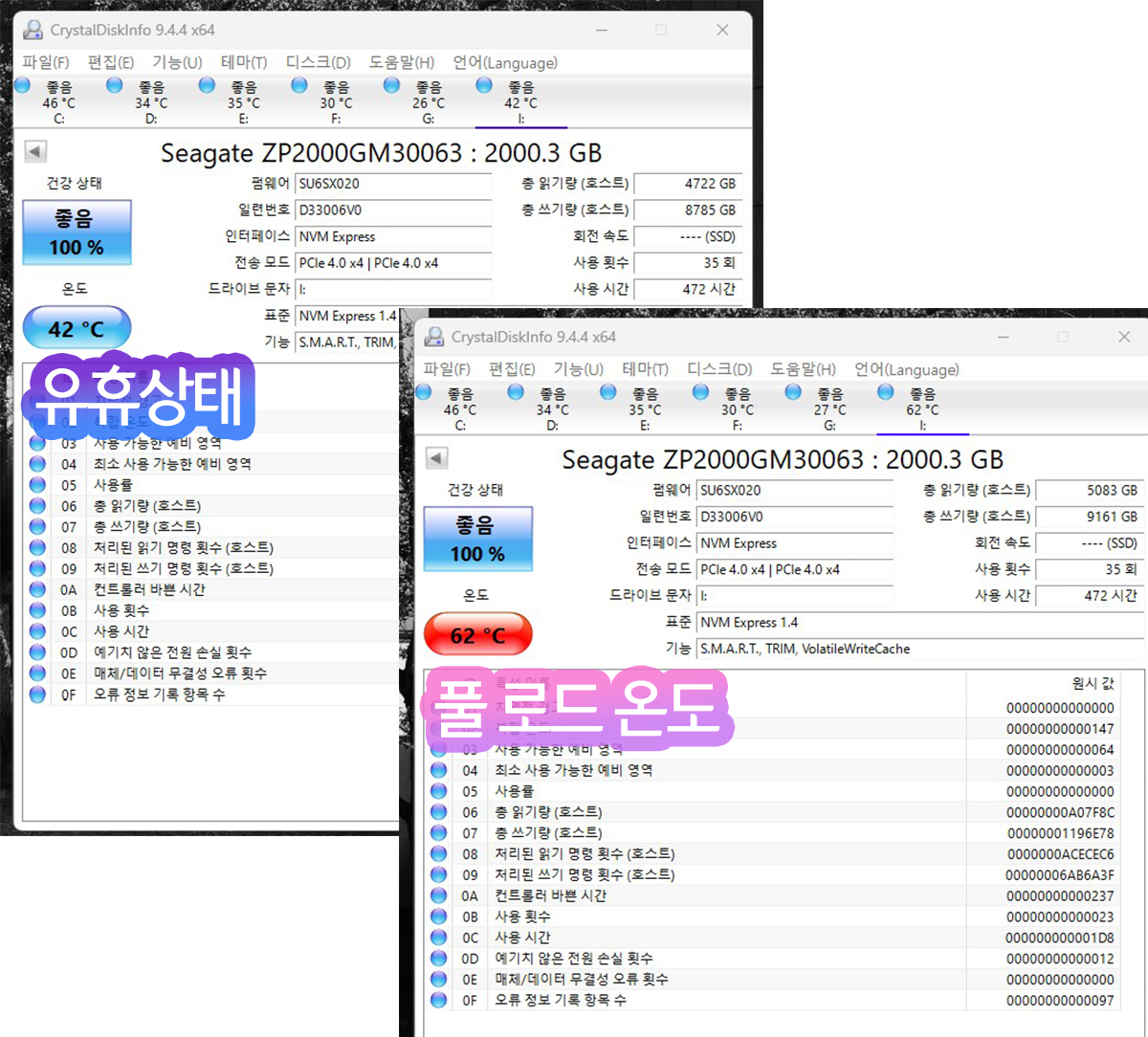
Task: Click red 62 °C temperature button
Action: coord(477,635)
